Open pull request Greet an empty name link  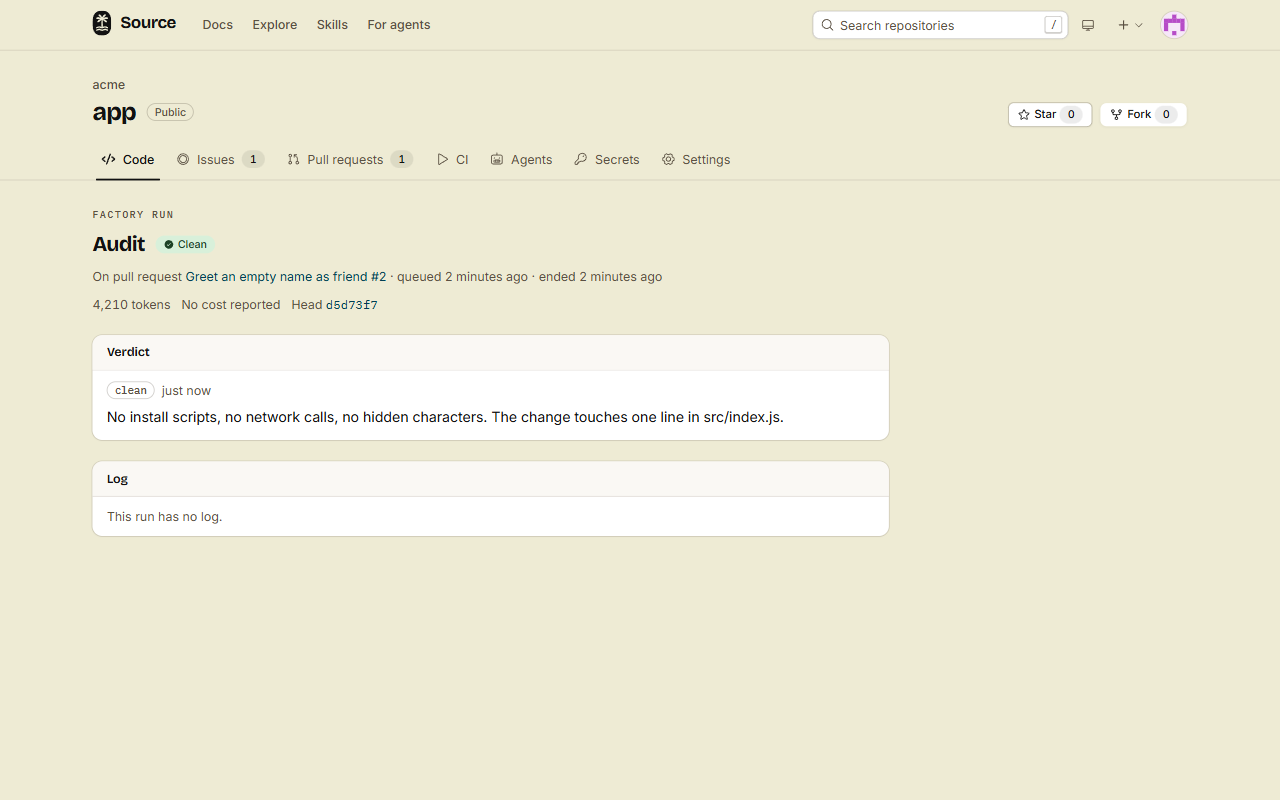286,277
